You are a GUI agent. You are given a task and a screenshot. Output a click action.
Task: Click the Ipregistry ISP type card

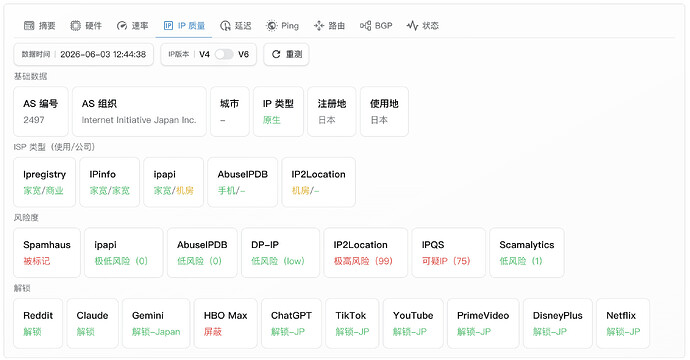[x=44, y=182]
